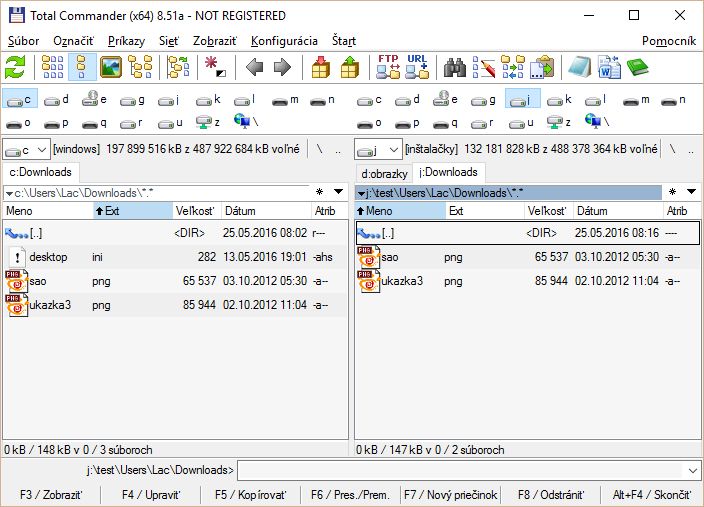704x507 pixels.
Task: Click the F8 / Odstrániť button
Action: 551,495
